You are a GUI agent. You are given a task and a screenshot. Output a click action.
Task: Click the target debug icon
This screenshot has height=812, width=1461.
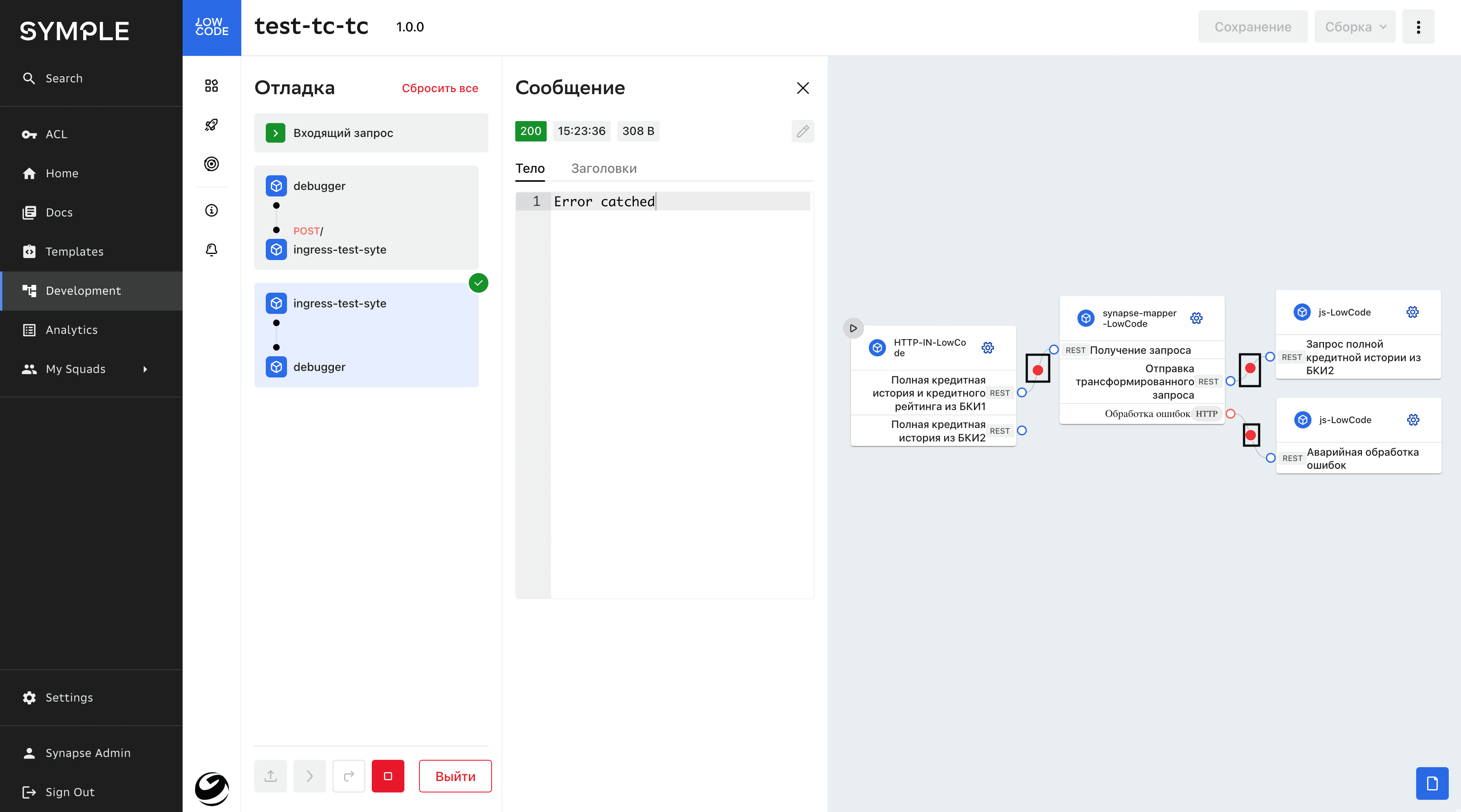(211, 164)
